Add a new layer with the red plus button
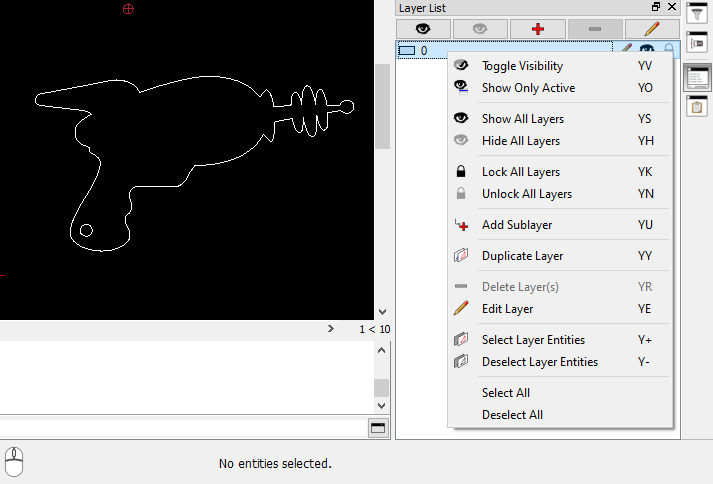Image resolution: width=713 pixels, height=484 pixels. click(x=538, y=29)
